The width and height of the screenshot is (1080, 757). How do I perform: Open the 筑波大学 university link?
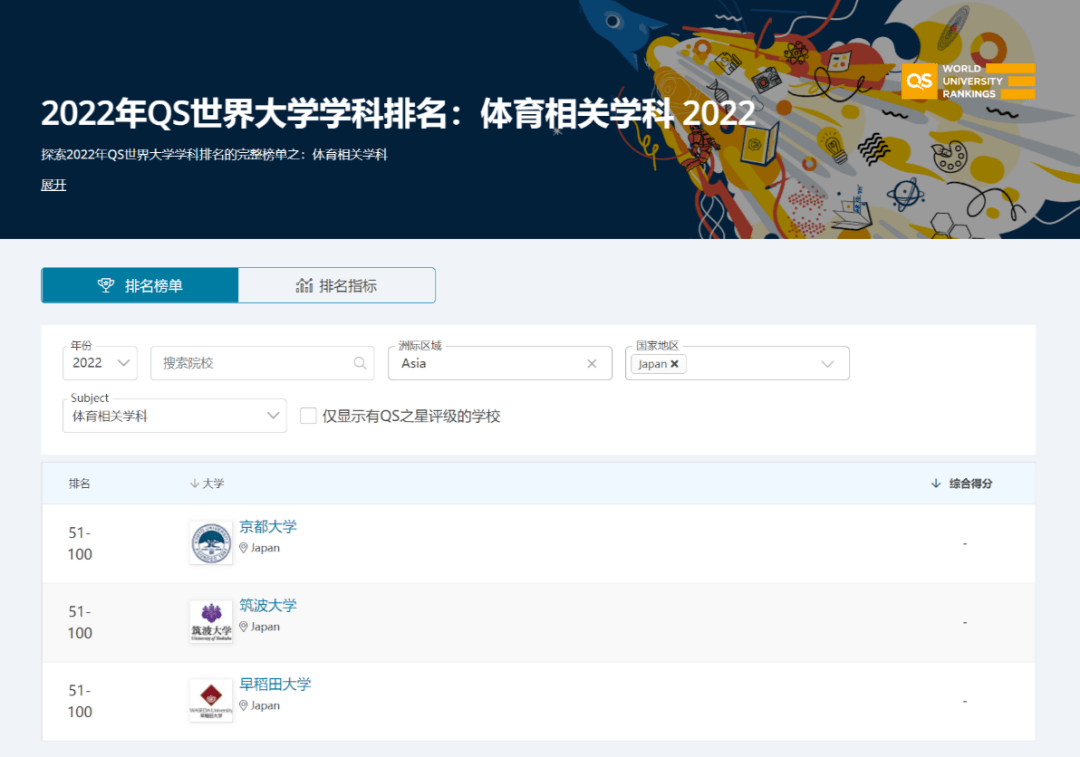tap(268, 605)
